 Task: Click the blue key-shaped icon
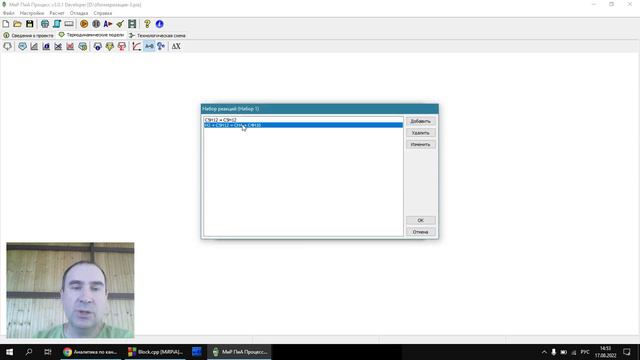(x=161, y=47)
